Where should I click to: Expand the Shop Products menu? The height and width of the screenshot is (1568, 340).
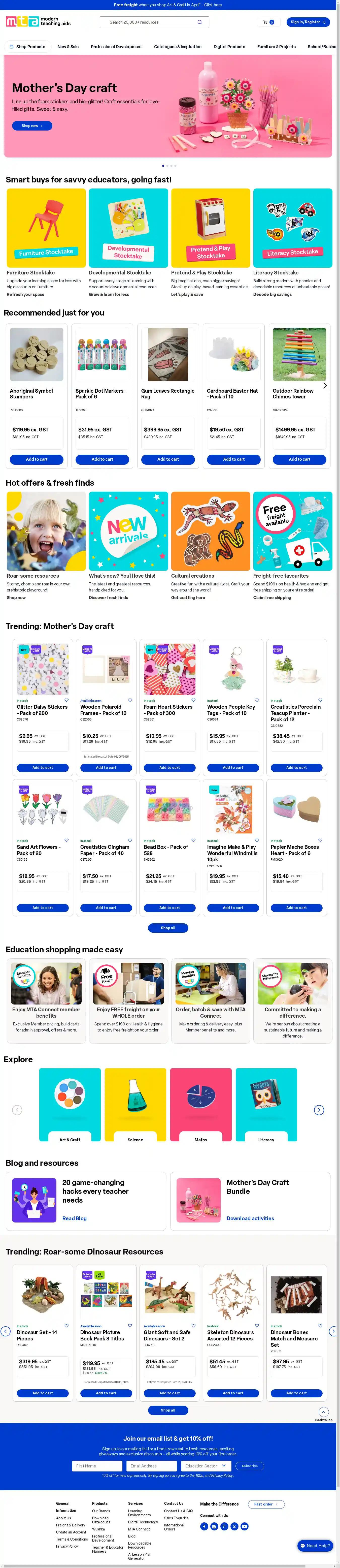[27, 46]
